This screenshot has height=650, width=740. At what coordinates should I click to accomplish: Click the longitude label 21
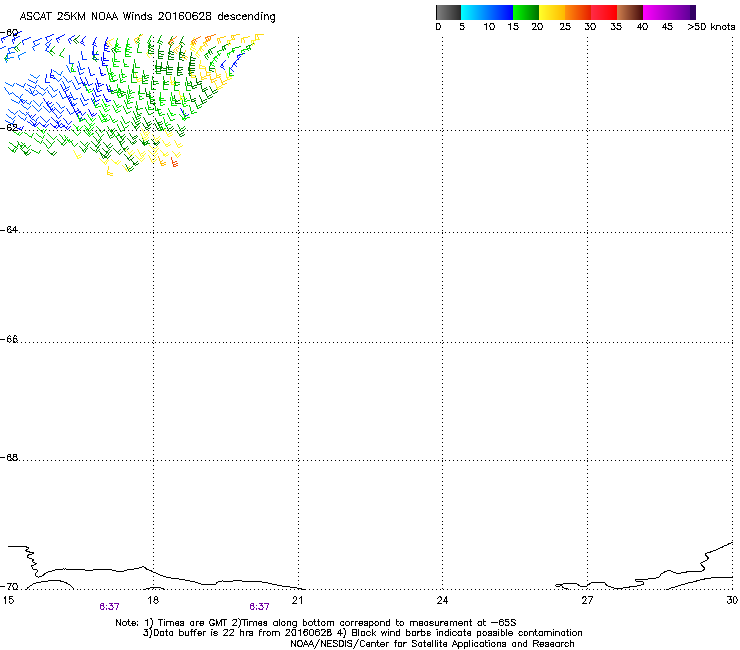coord(297,600)
